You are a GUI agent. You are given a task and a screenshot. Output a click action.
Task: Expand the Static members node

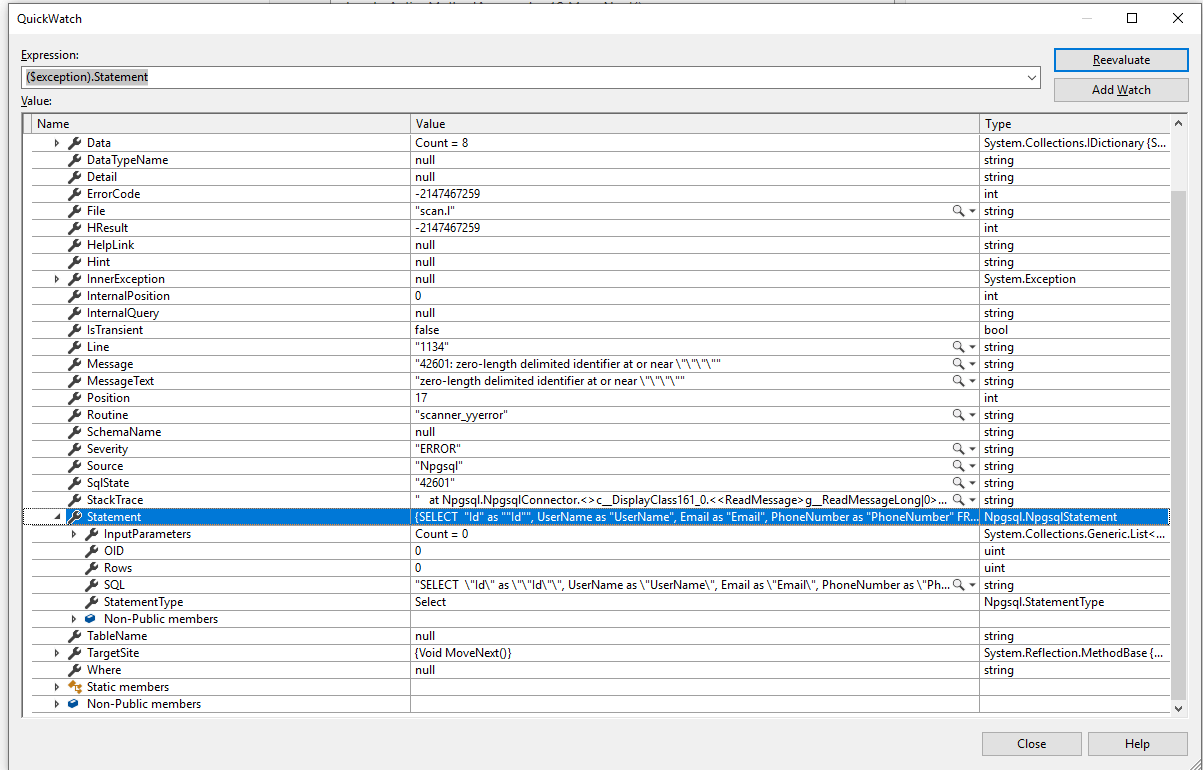point(57,686)
